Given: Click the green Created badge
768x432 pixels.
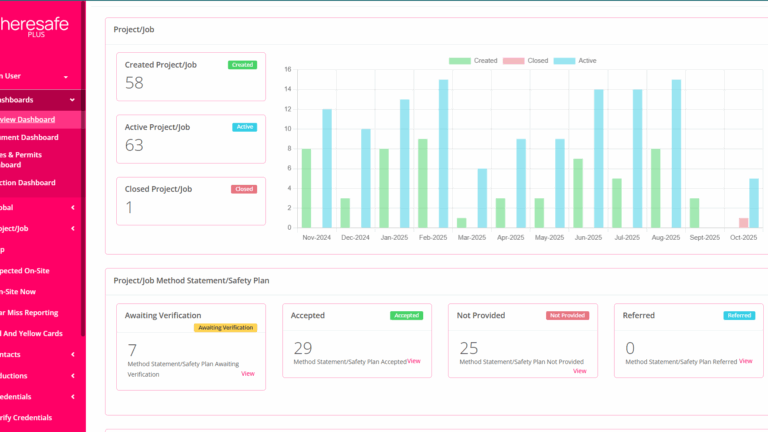Looking at the screenshot, I should click(x=242, y=65).
